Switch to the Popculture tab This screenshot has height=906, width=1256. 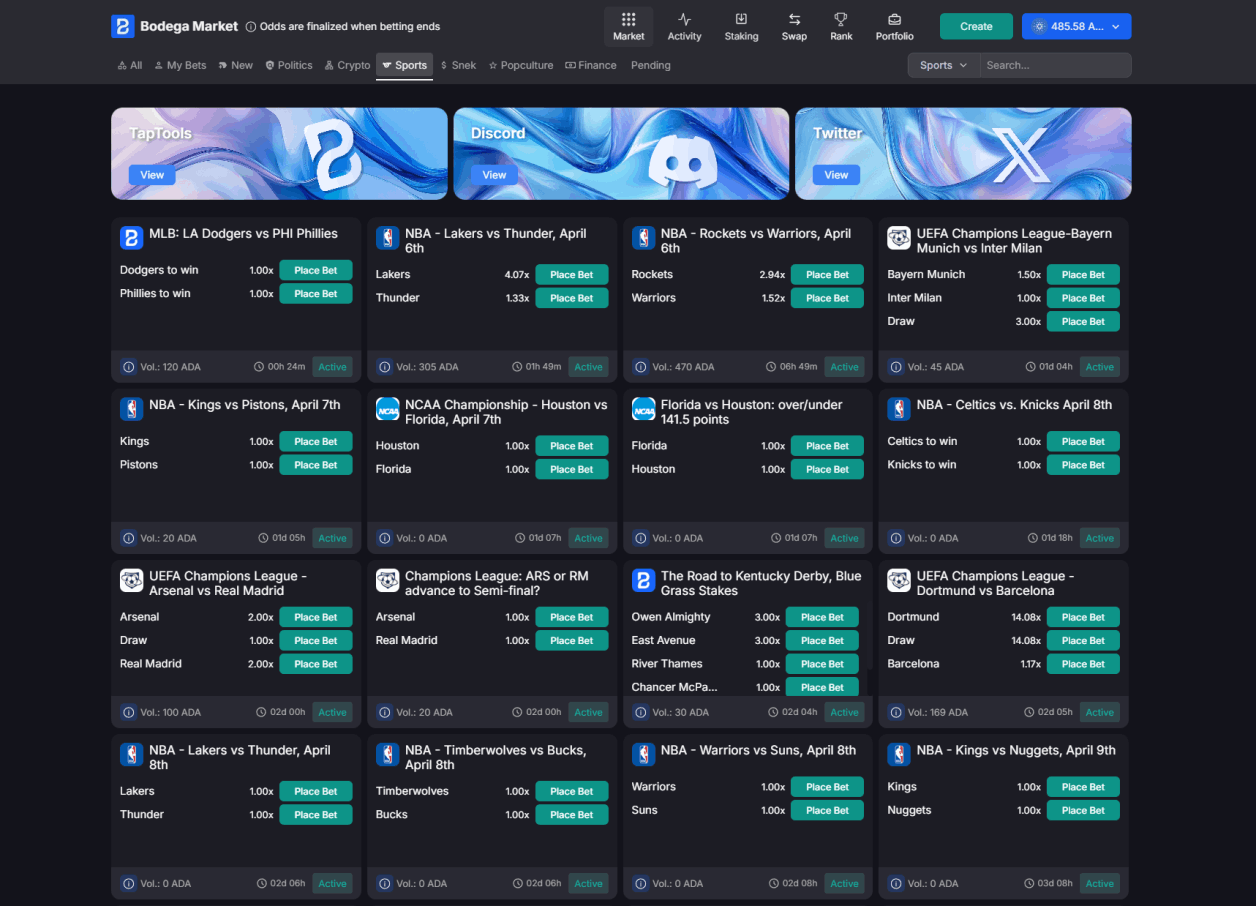(520, 65)
